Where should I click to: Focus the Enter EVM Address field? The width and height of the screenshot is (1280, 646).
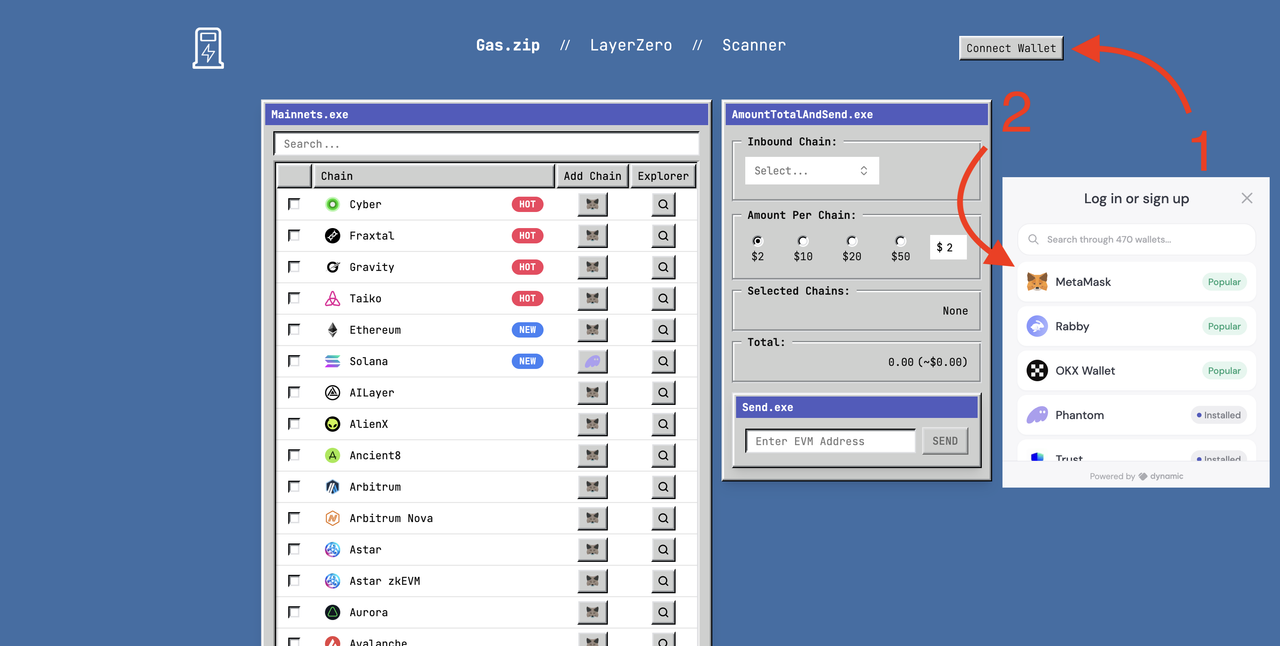pos(830,441)
